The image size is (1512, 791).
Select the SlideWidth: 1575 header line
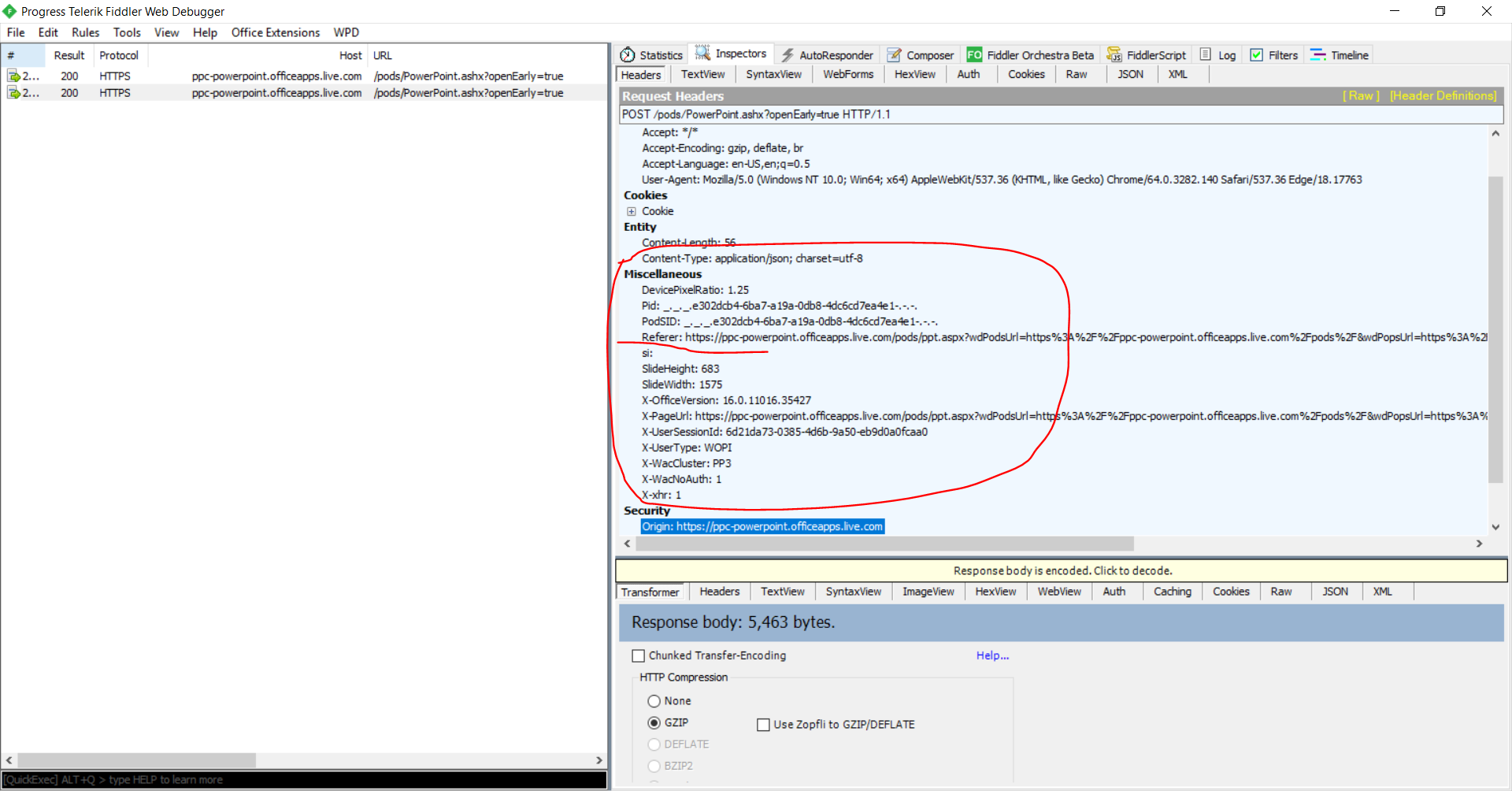coord(682,384)
